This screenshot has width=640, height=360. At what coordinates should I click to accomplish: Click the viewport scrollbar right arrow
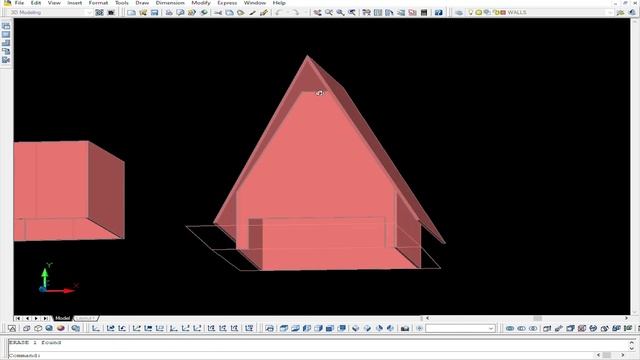click(x=627, y=318)
